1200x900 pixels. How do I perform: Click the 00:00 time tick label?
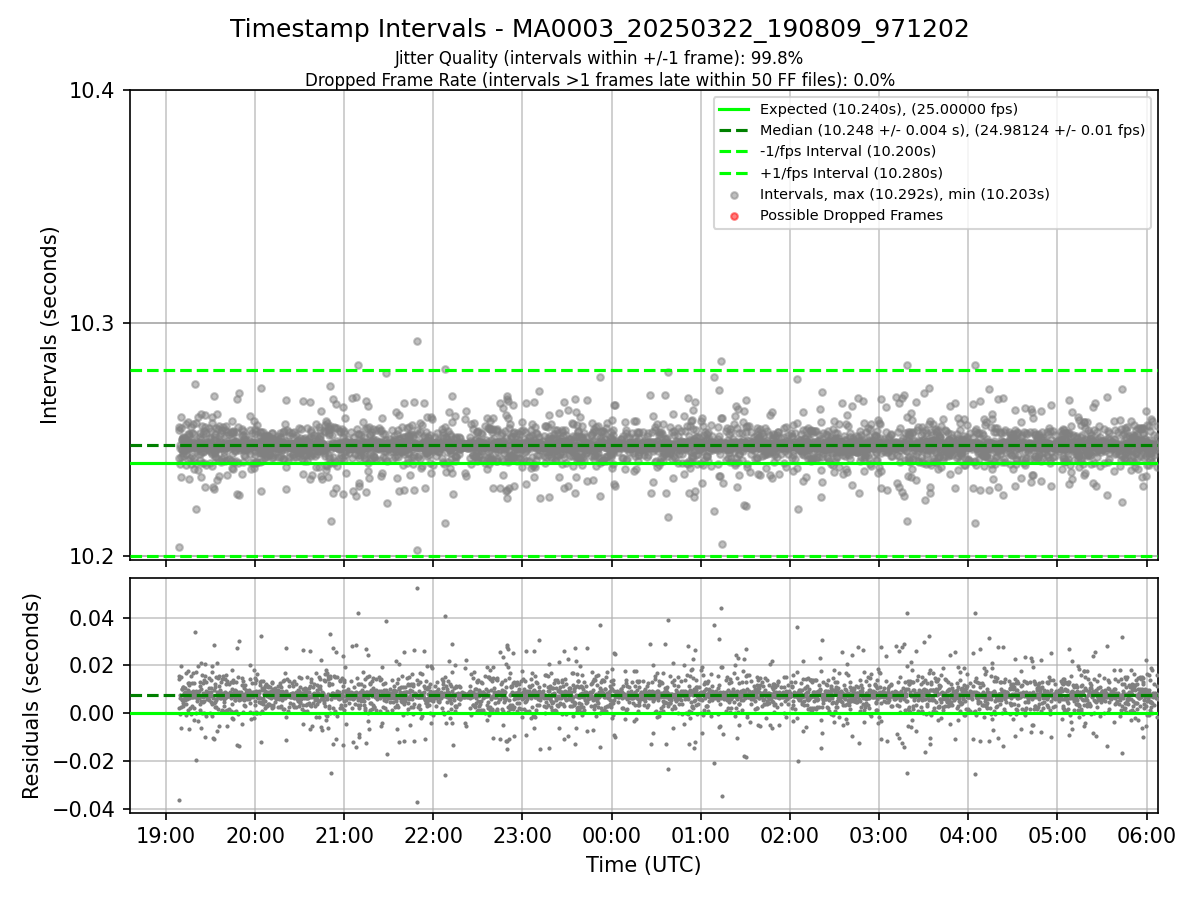tap(611, 835)
